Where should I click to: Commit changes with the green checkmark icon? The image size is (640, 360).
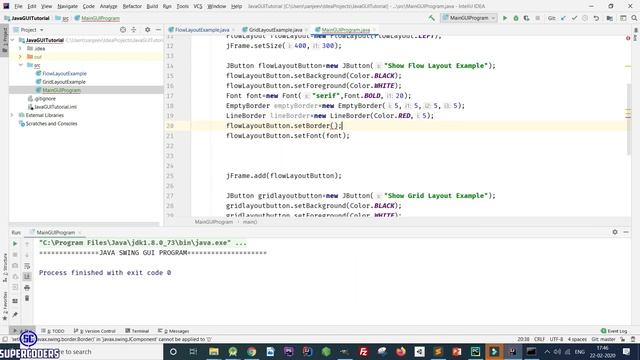[574, 18]
